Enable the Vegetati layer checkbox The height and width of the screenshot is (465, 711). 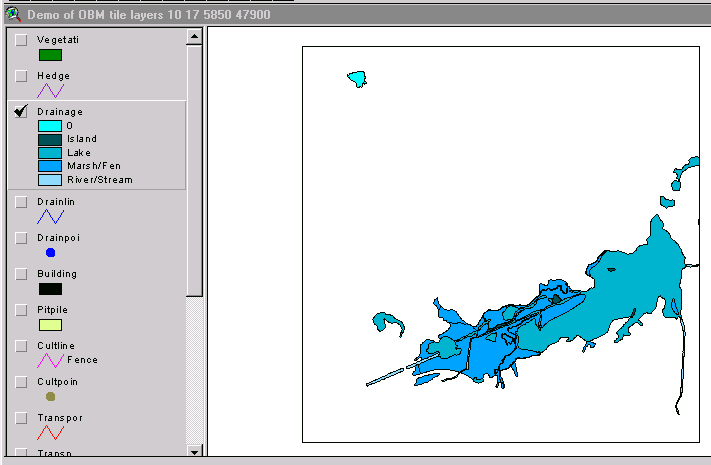(x=21, y=40)
